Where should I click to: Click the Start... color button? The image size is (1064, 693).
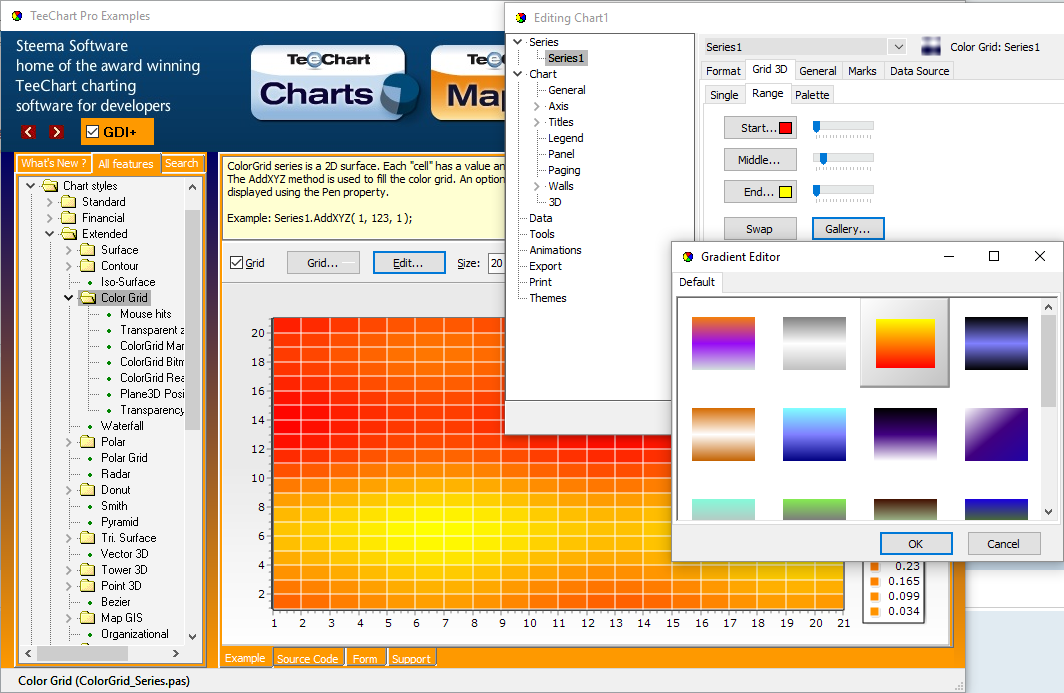(x=760, y=128)
